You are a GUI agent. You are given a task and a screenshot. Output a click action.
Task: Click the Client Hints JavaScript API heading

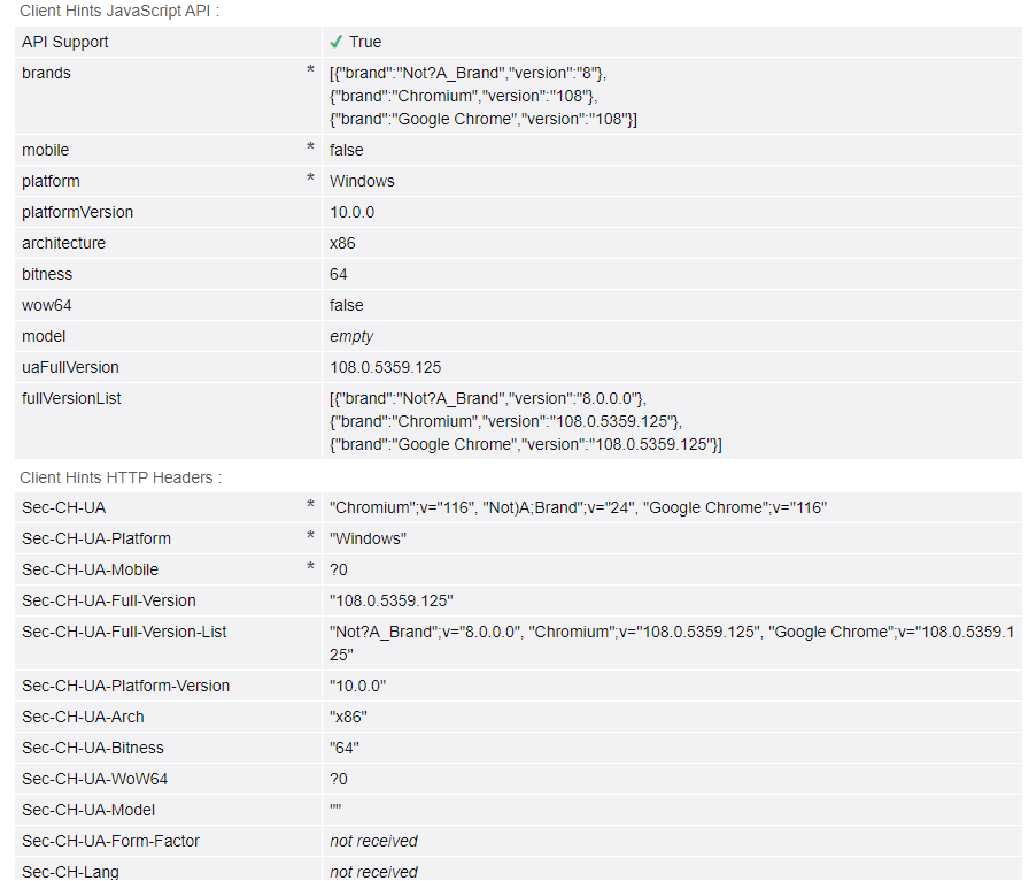[119, 11]
